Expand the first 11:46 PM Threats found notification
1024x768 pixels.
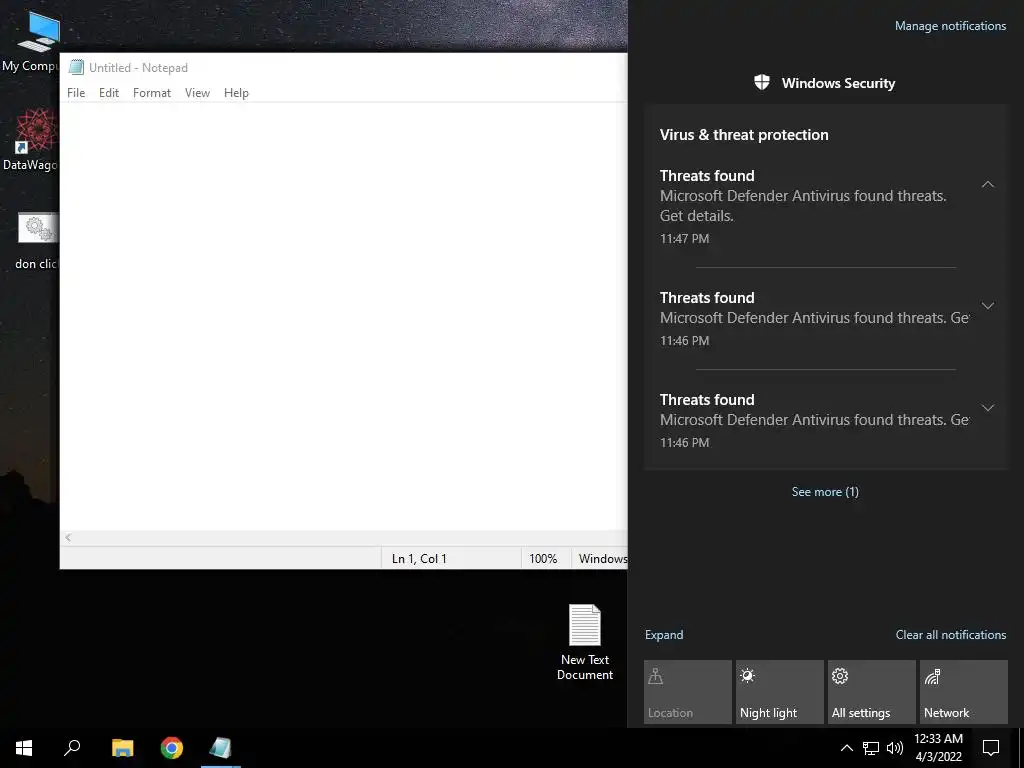(988, 306)
